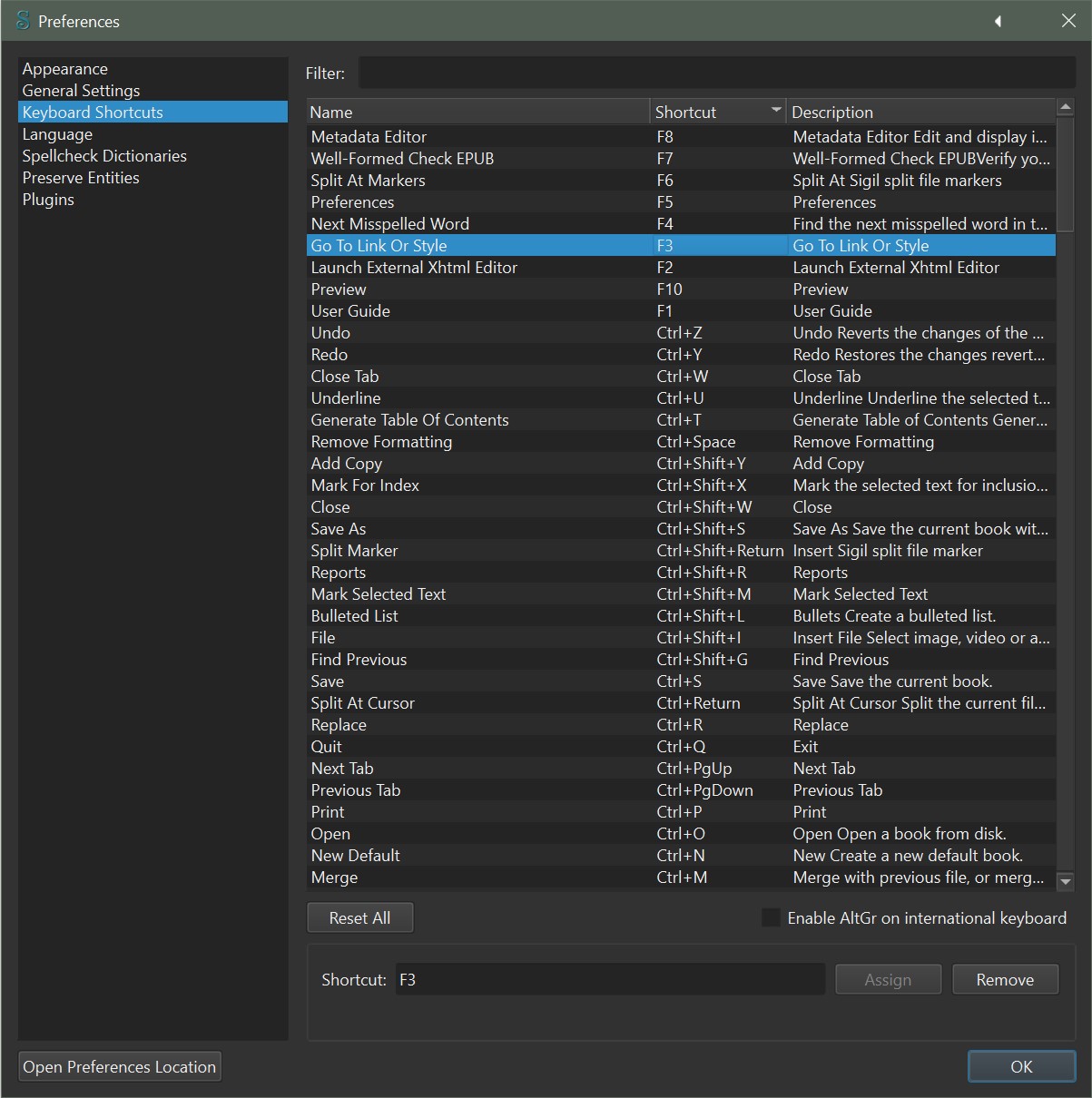Sort list by Name column header
Image resolution: width=1092 pixels, height=1098 pixels.
click(x=477, y=112)
